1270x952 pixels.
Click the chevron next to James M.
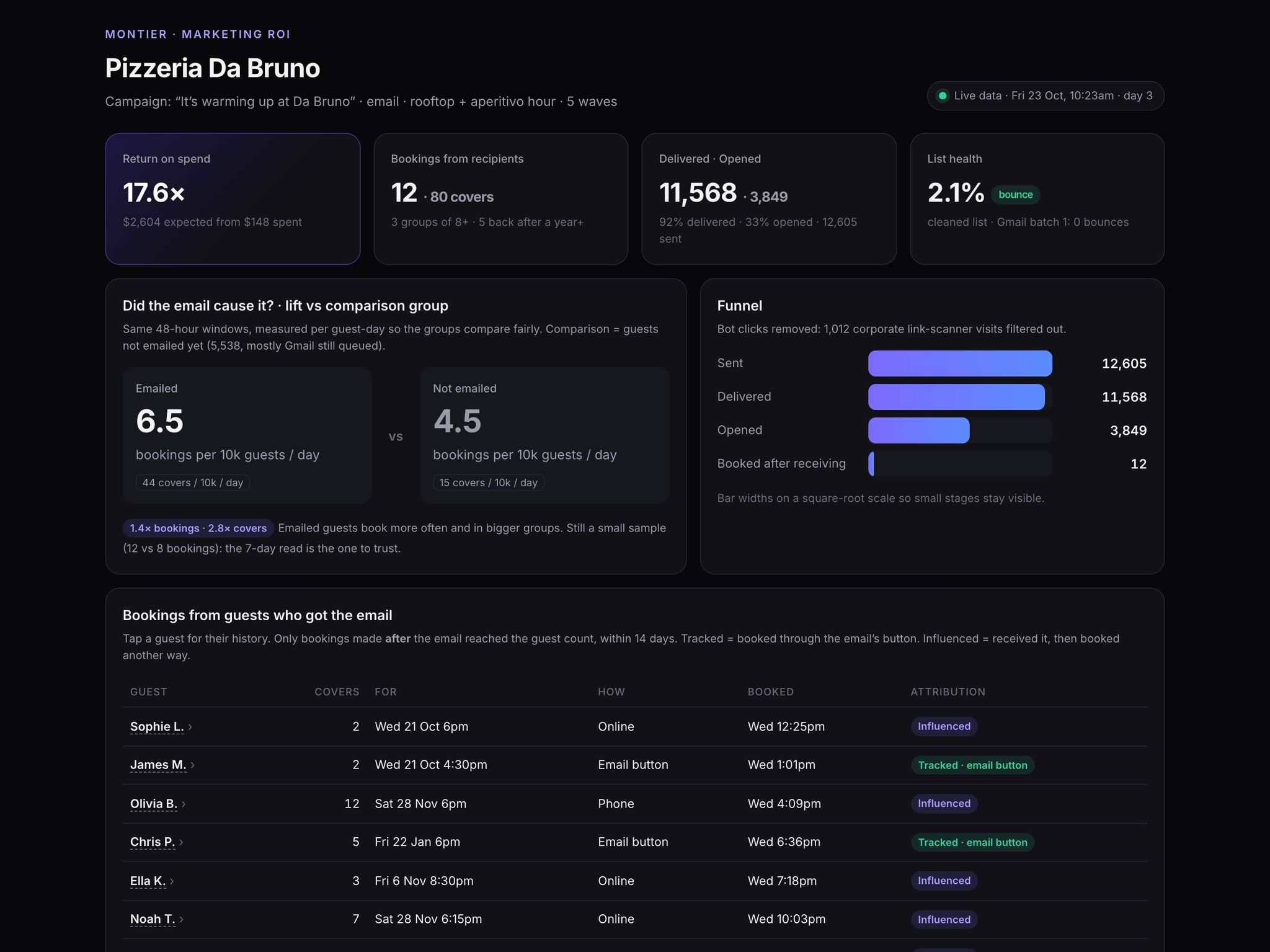coord(192,765)
